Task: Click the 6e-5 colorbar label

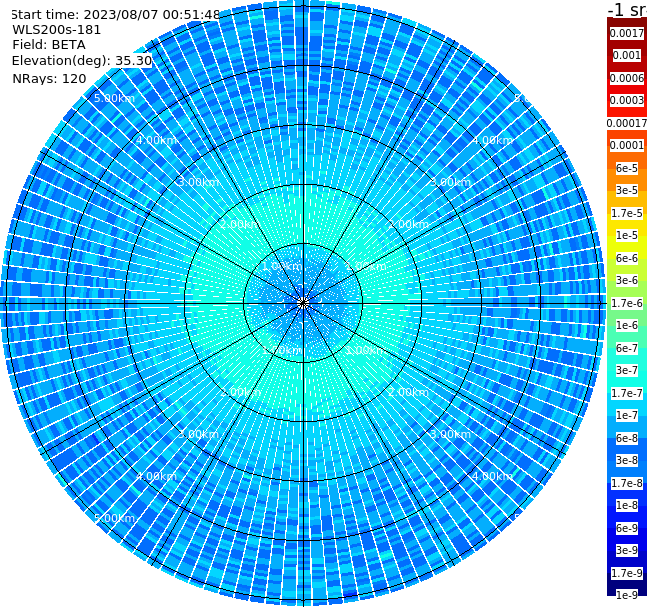Action: [x=627, y=168]
